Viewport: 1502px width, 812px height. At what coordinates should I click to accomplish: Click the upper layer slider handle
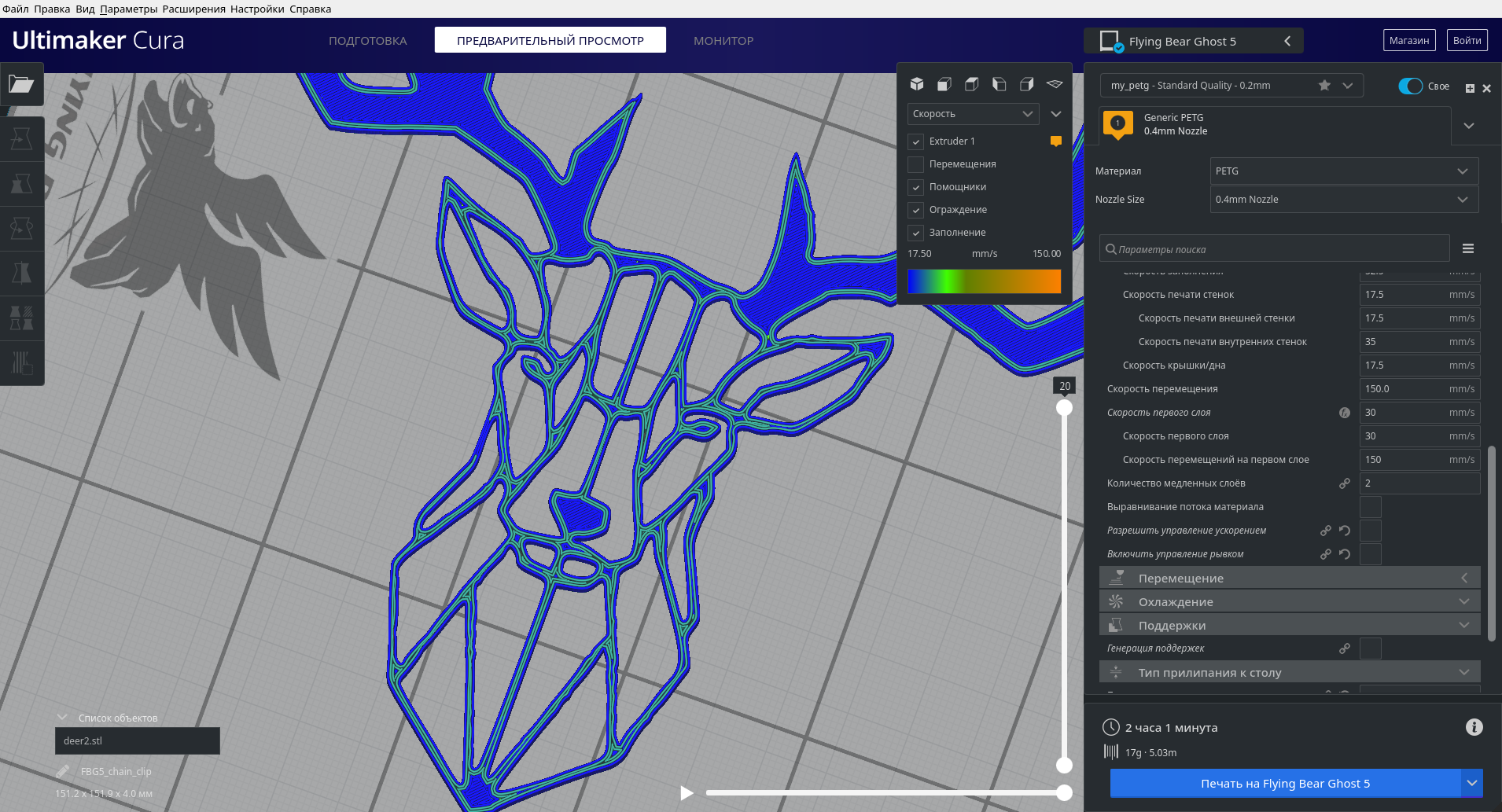click(x=1064, y=407)
